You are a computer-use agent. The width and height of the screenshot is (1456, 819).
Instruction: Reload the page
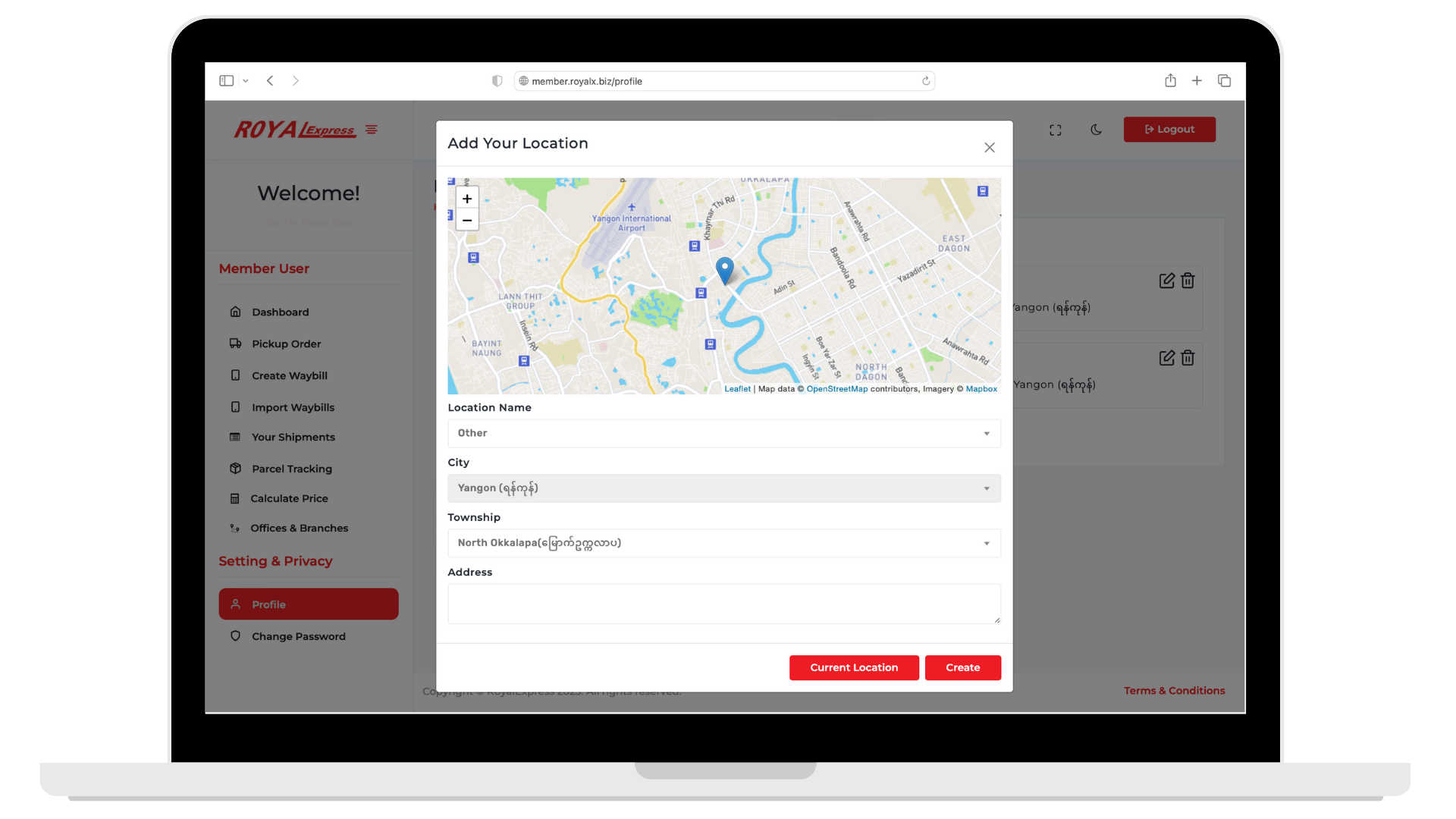pos(926,81)
